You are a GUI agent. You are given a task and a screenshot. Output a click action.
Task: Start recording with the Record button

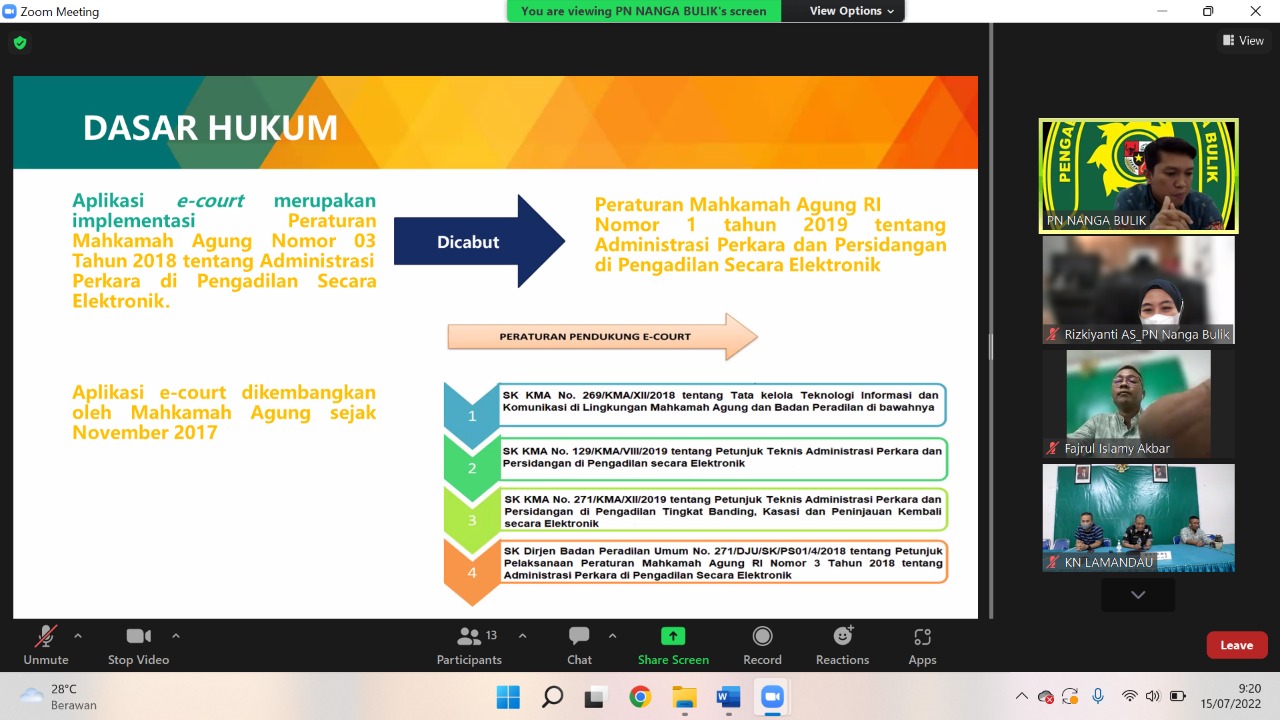pos(762,645)
